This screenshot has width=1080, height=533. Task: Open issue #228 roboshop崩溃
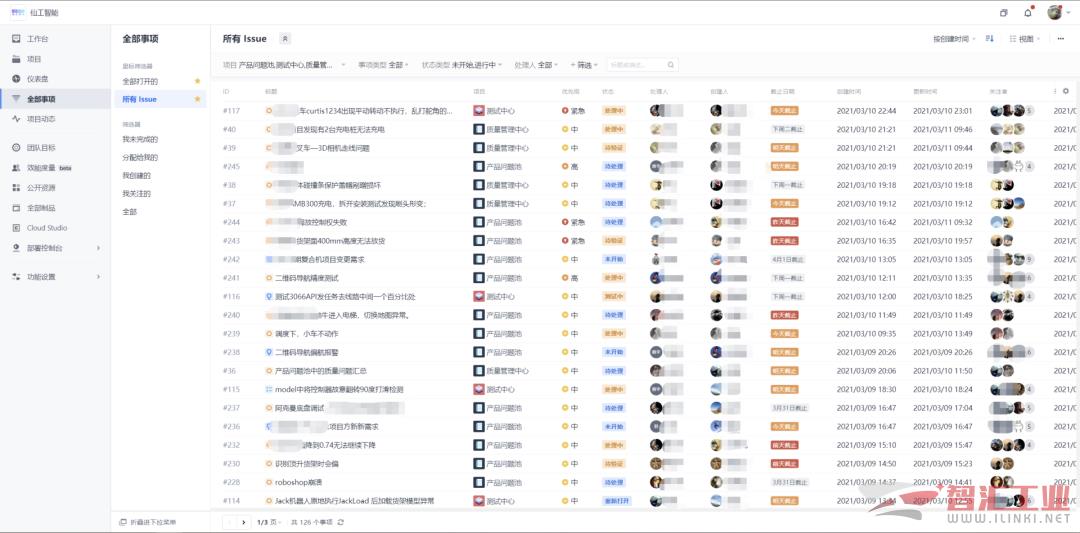[x=298, y=482]
